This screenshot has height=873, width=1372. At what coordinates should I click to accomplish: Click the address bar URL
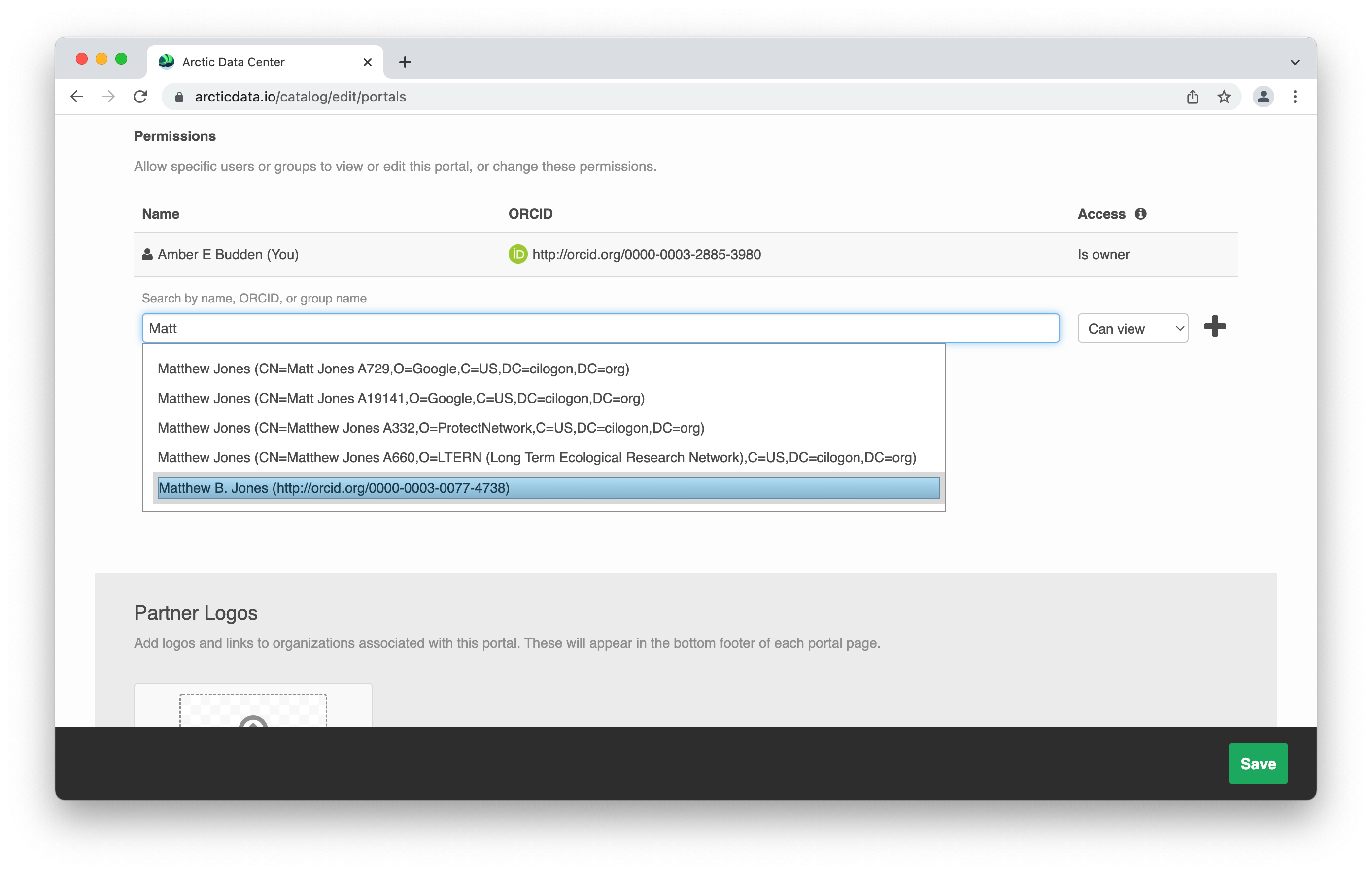coord(300,97)
